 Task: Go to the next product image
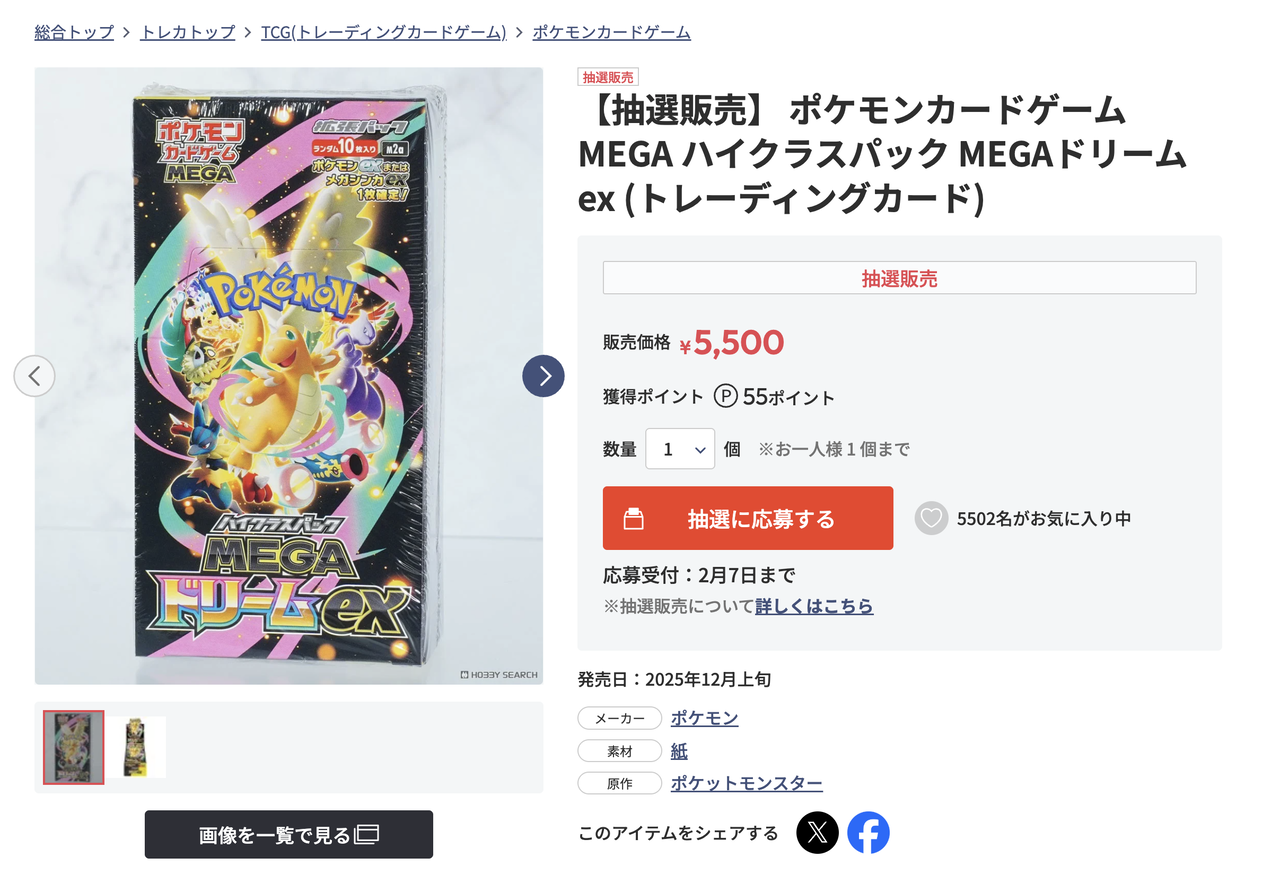pyautogui.click(x=543, y=376)
